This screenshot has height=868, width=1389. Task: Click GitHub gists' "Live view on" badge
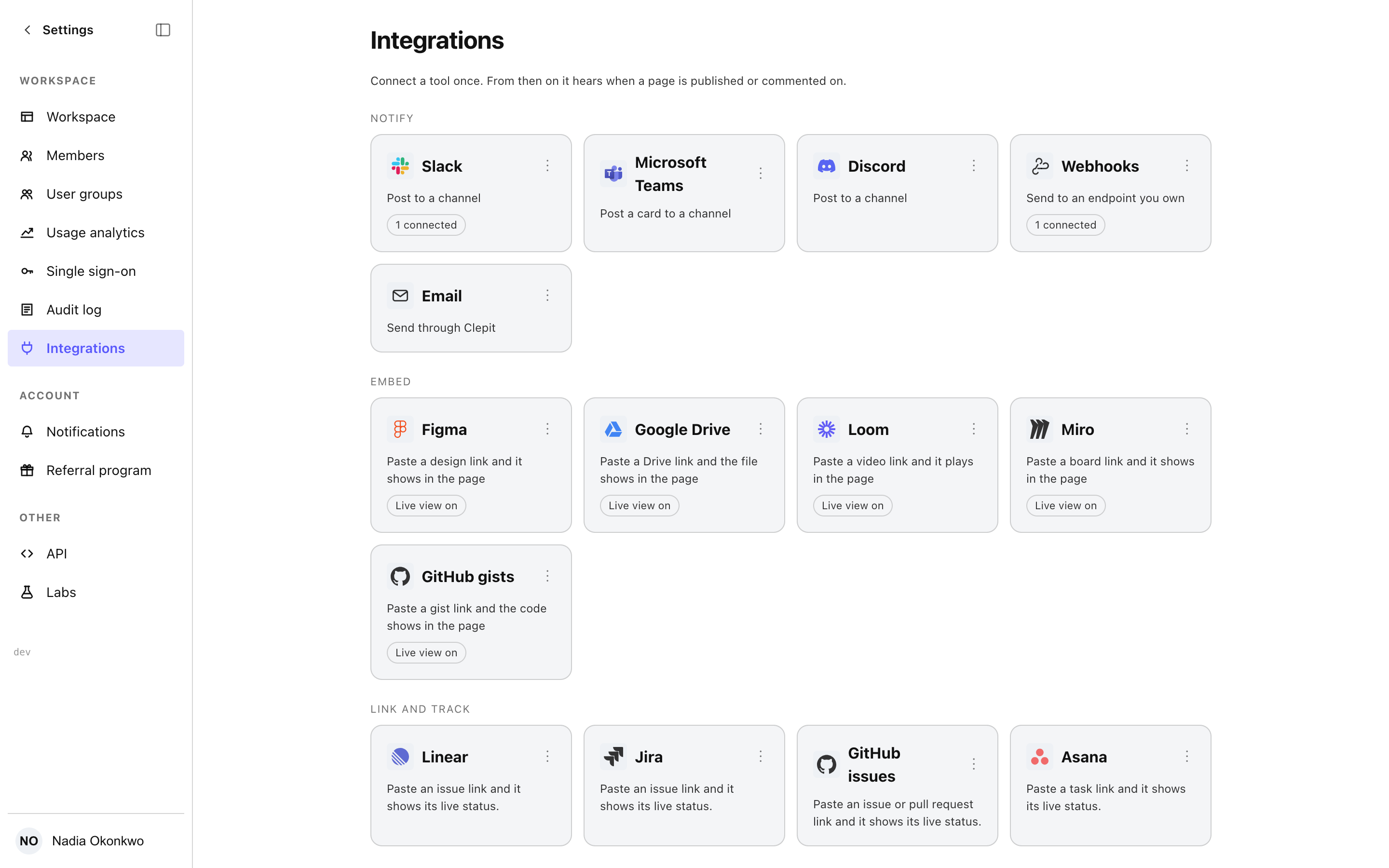(426, 653)
